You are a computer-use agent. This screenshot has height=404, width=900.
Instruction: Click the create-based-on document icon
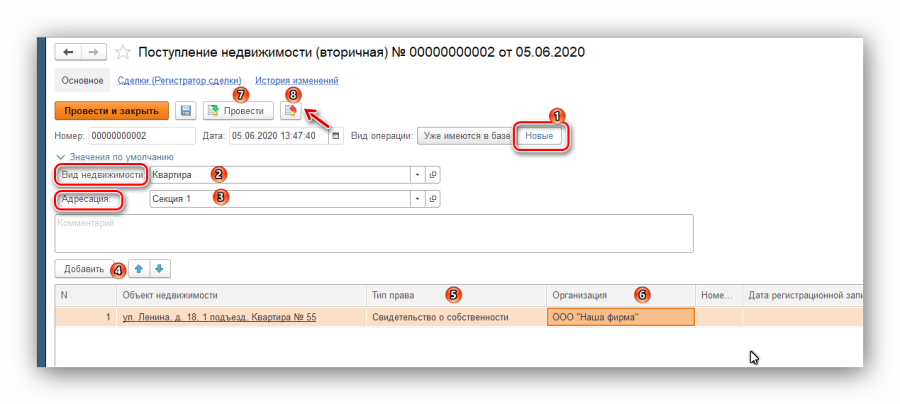tap(291, 111)
